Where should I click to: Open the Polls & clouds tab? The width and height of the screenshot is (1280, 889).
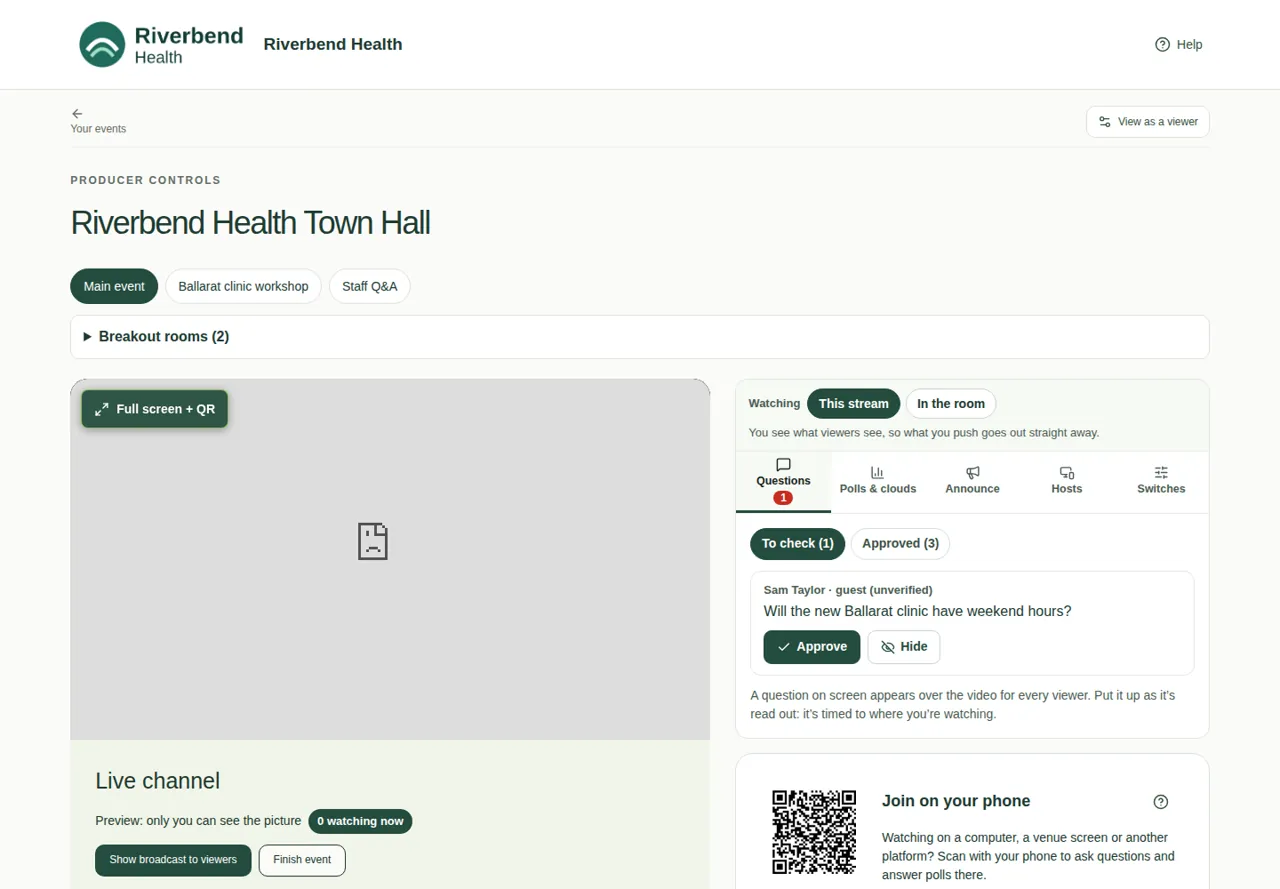pyautogui.click(x=878, y=482)
